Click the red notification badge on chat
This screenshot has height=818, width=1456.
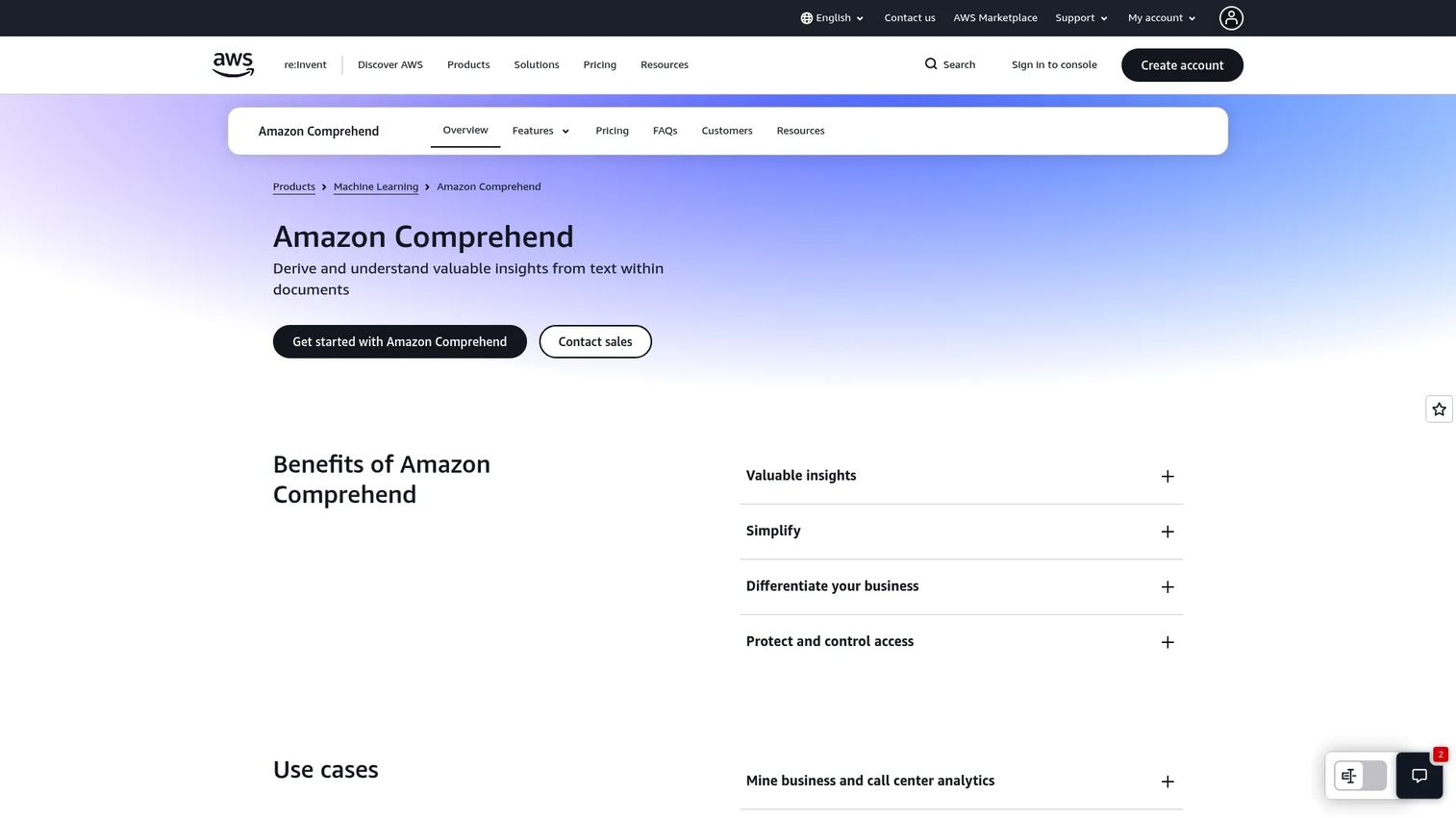pyautogui.click(x=1440, y=755)
